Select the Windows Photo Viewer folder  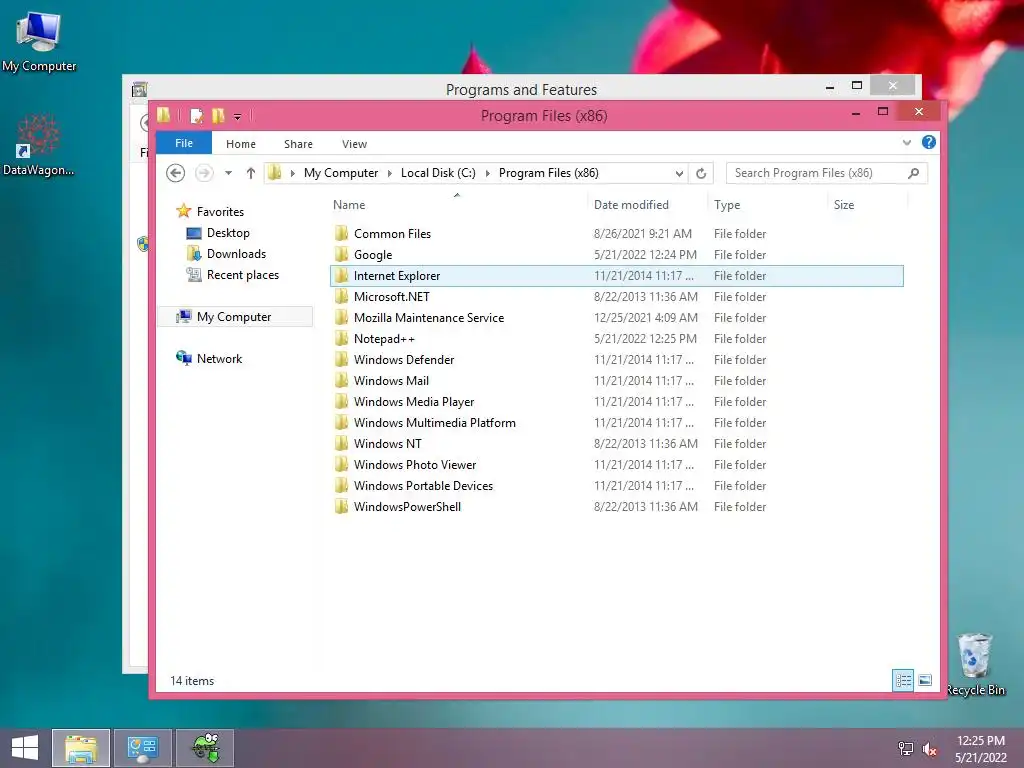(x=617, y=464)
